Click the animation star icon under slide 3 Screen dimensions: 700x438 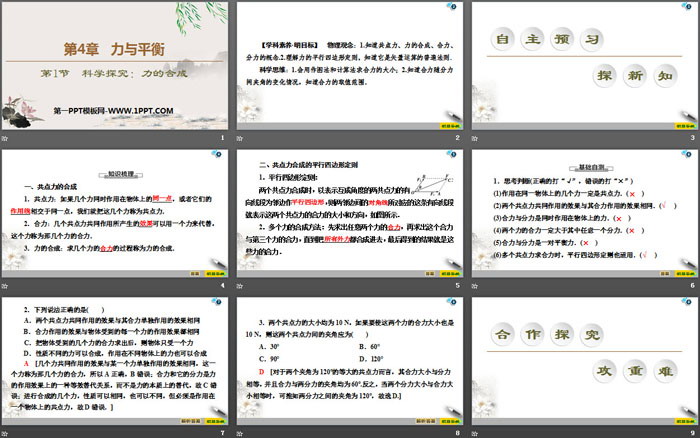pyautogui.click(x=475, y=138)
